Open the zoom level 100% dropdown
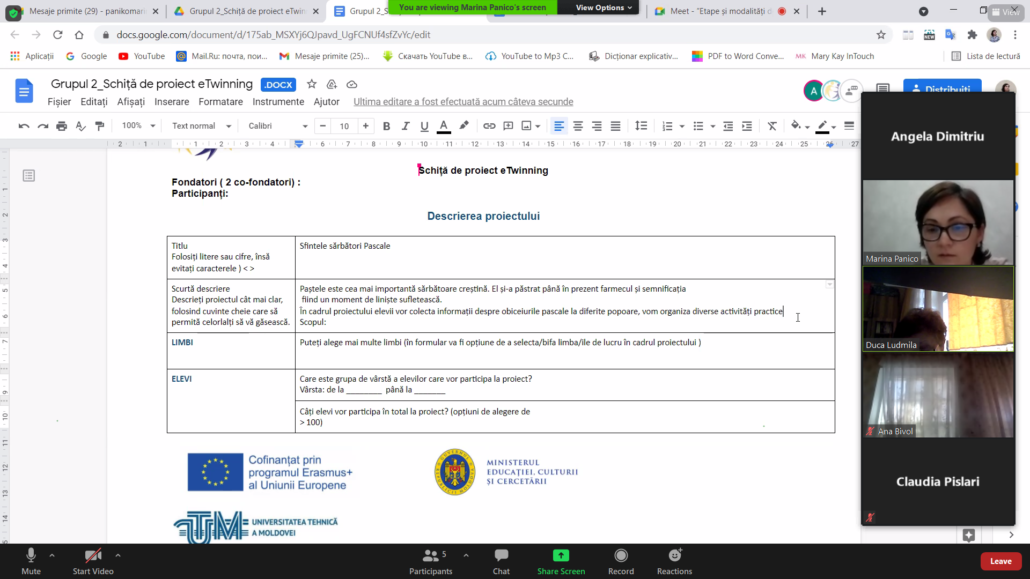This screenshot has height=579, width=1030. pos(138,126)
